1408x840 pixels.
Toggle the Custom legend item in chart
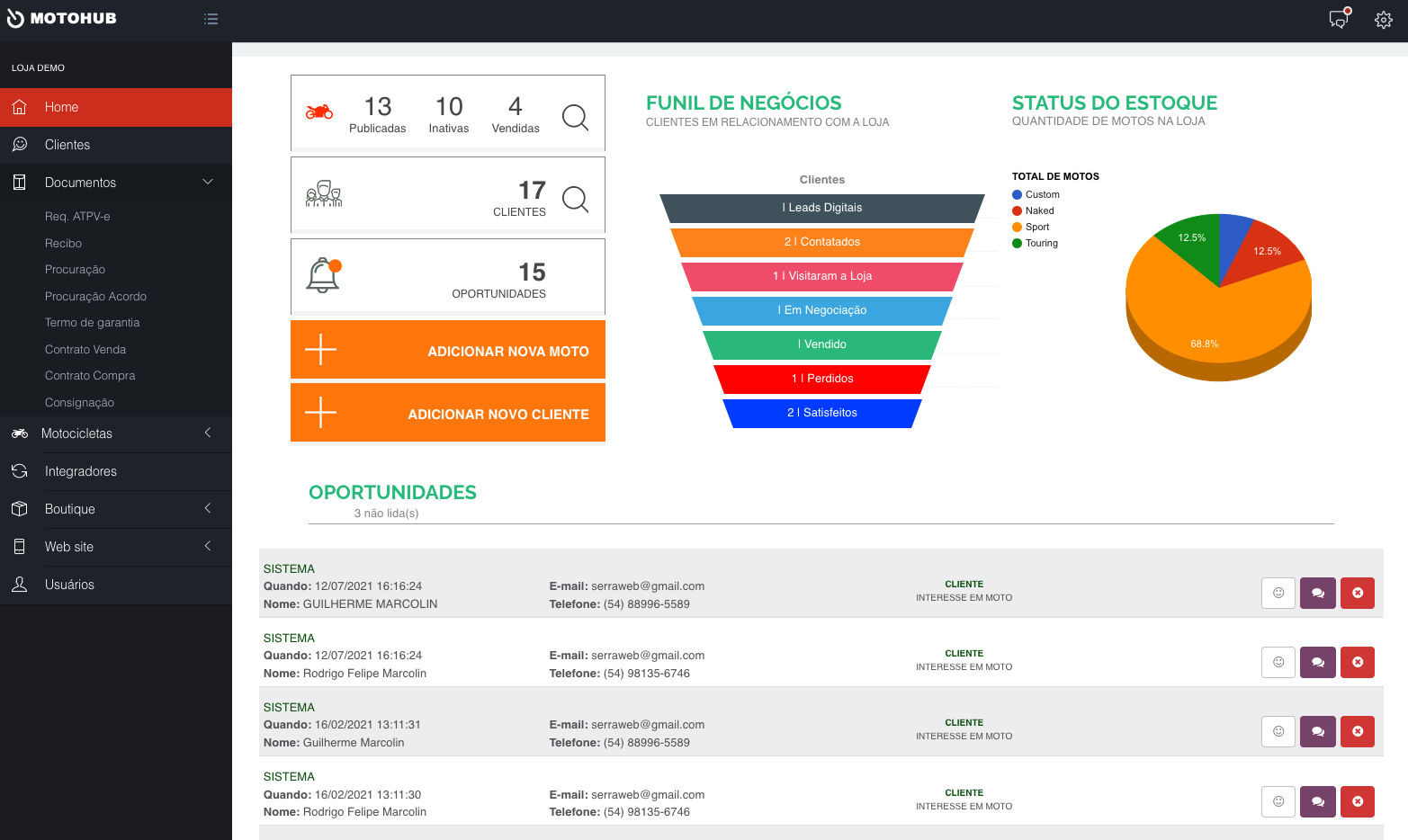click(x=1036, y=194)
